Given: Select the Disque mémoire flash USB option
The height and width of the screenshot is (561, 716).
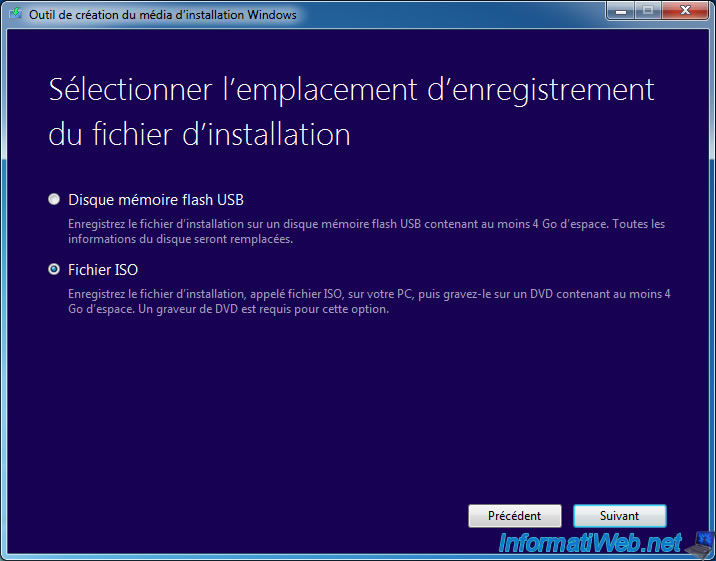Looking at the screenshot, I should point(54,199).
